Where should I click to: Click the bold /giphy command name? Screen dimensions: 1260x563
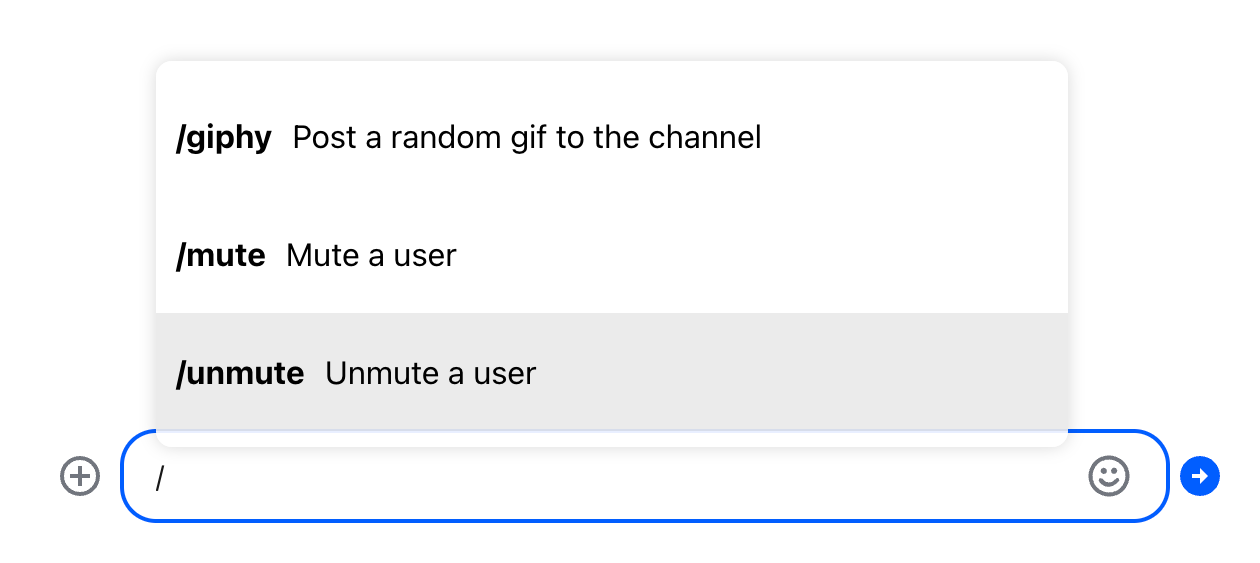tap(223, 138)
